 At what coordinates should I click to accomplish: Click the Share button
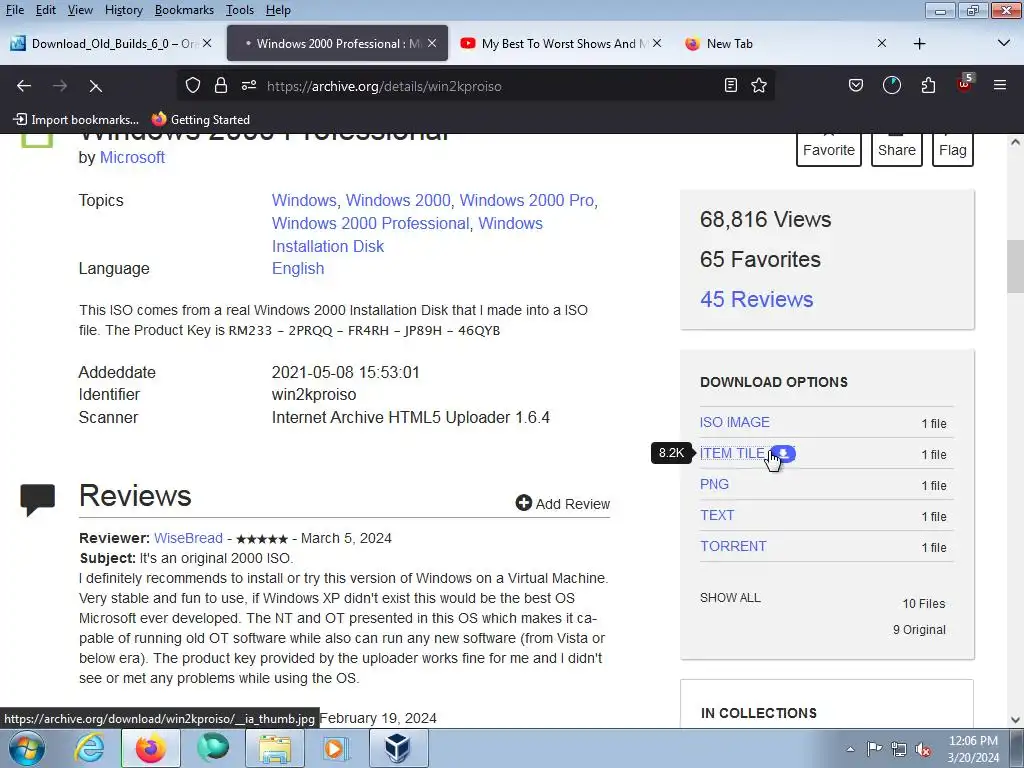tap(897, 150)
